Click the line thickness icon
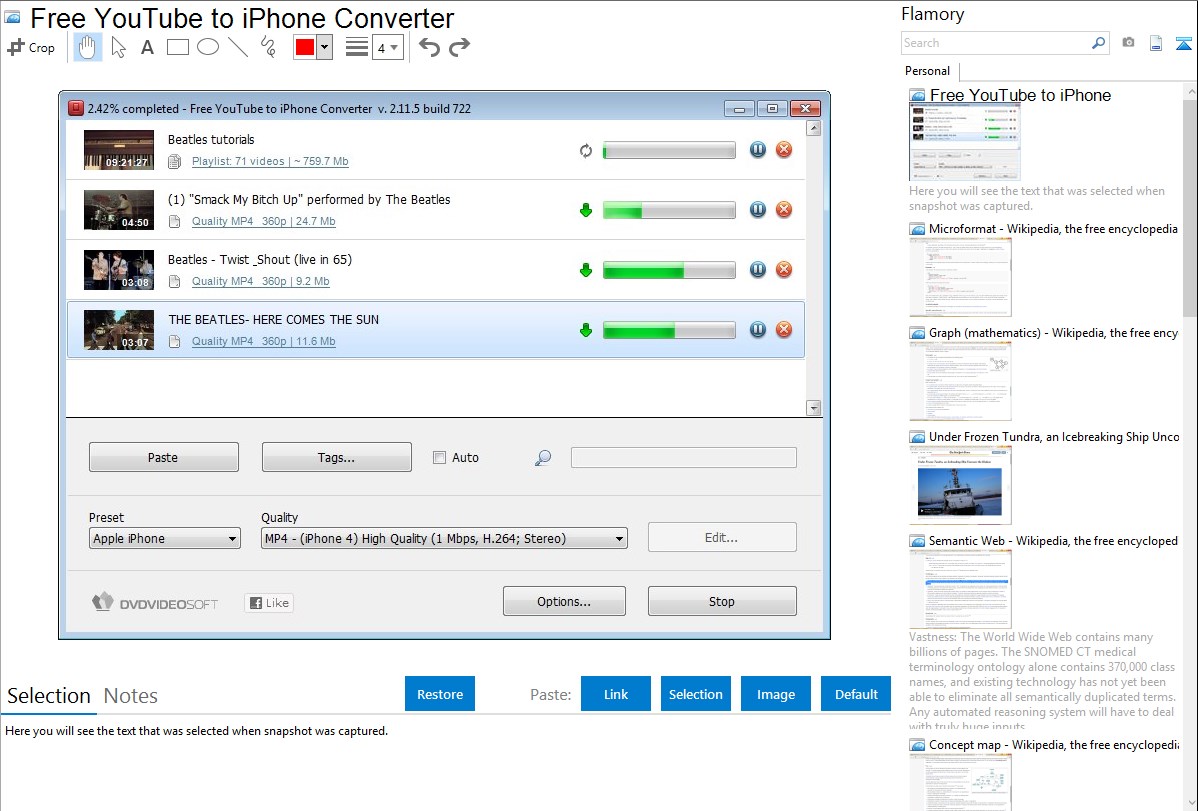This screenshot has width=1198, height=811. [357, 47]
